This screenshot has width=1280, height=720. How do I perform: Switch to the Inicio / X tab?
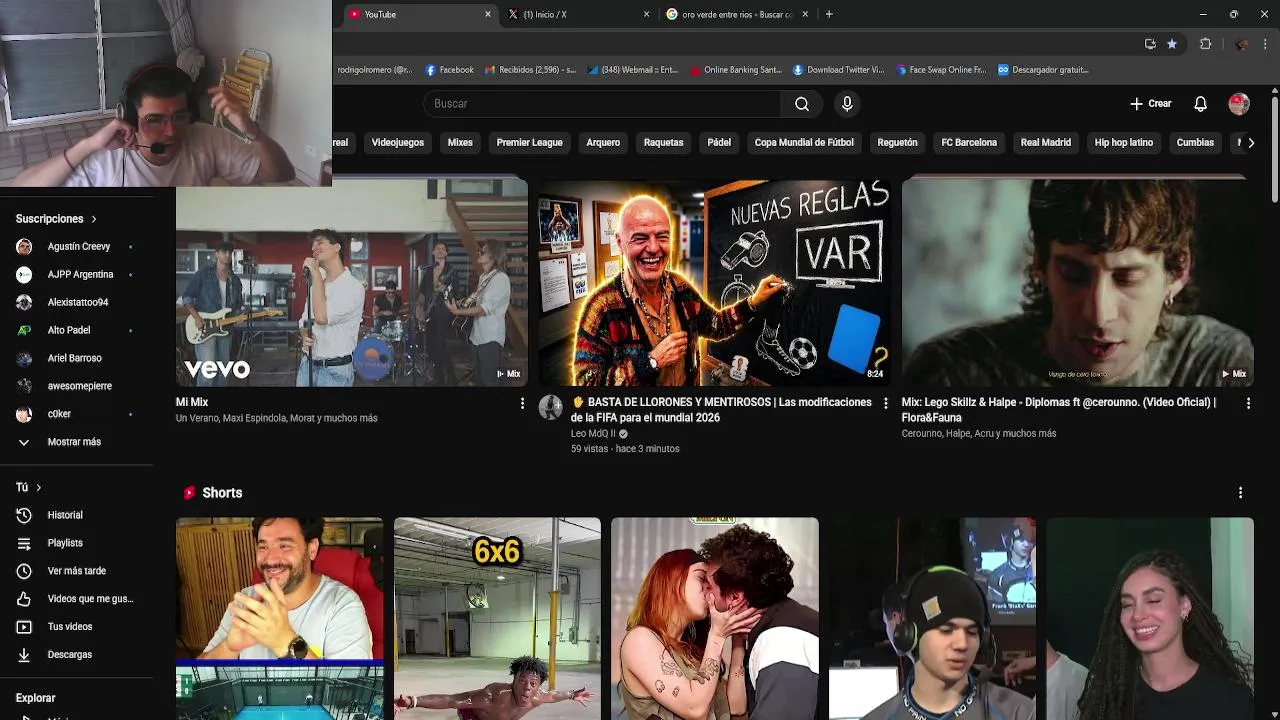click(x=577, y=14)
